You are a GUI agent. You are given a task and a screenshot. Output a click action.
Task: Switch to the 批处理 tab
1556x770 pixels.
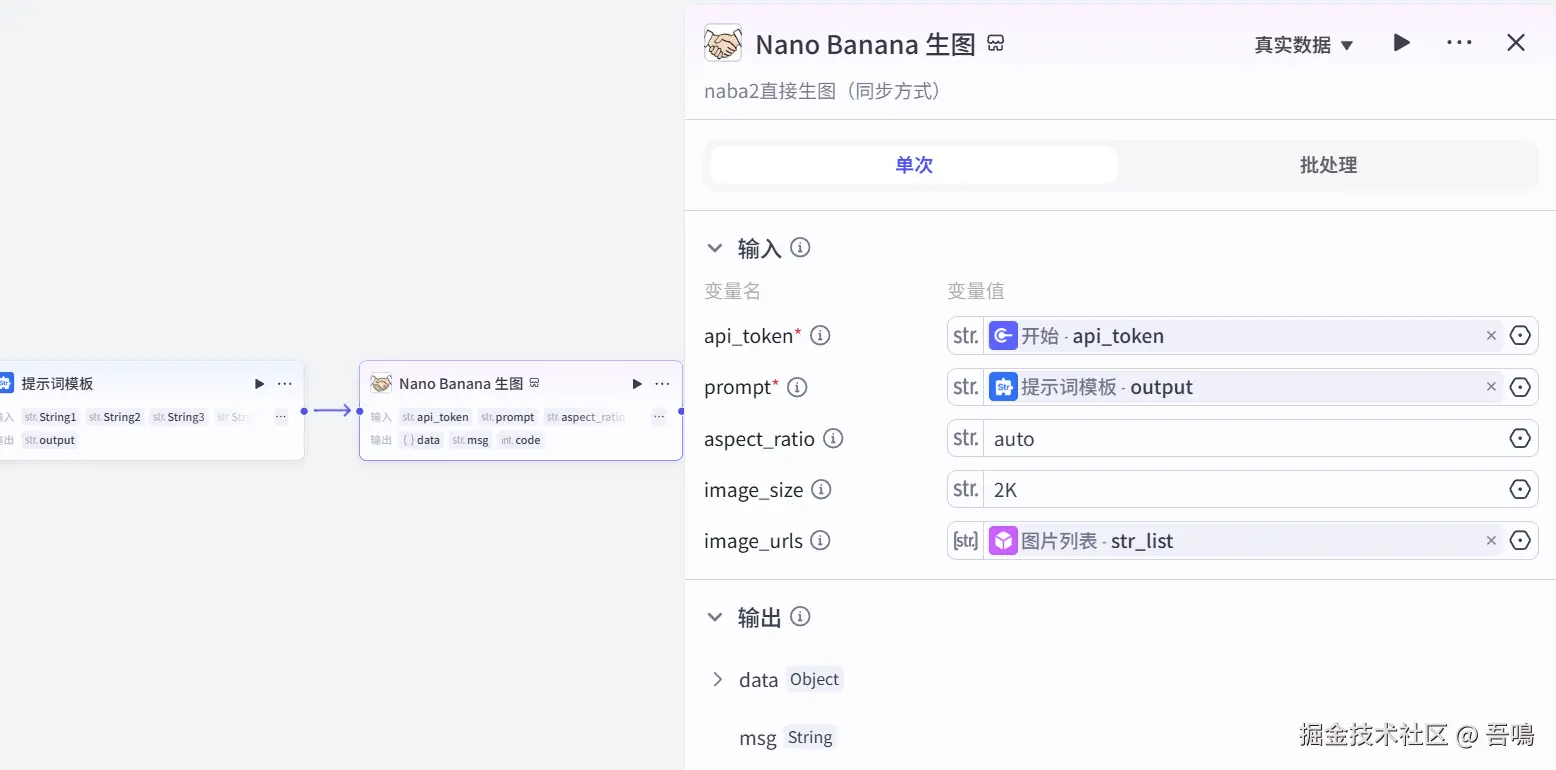[x=1328, y=165]
